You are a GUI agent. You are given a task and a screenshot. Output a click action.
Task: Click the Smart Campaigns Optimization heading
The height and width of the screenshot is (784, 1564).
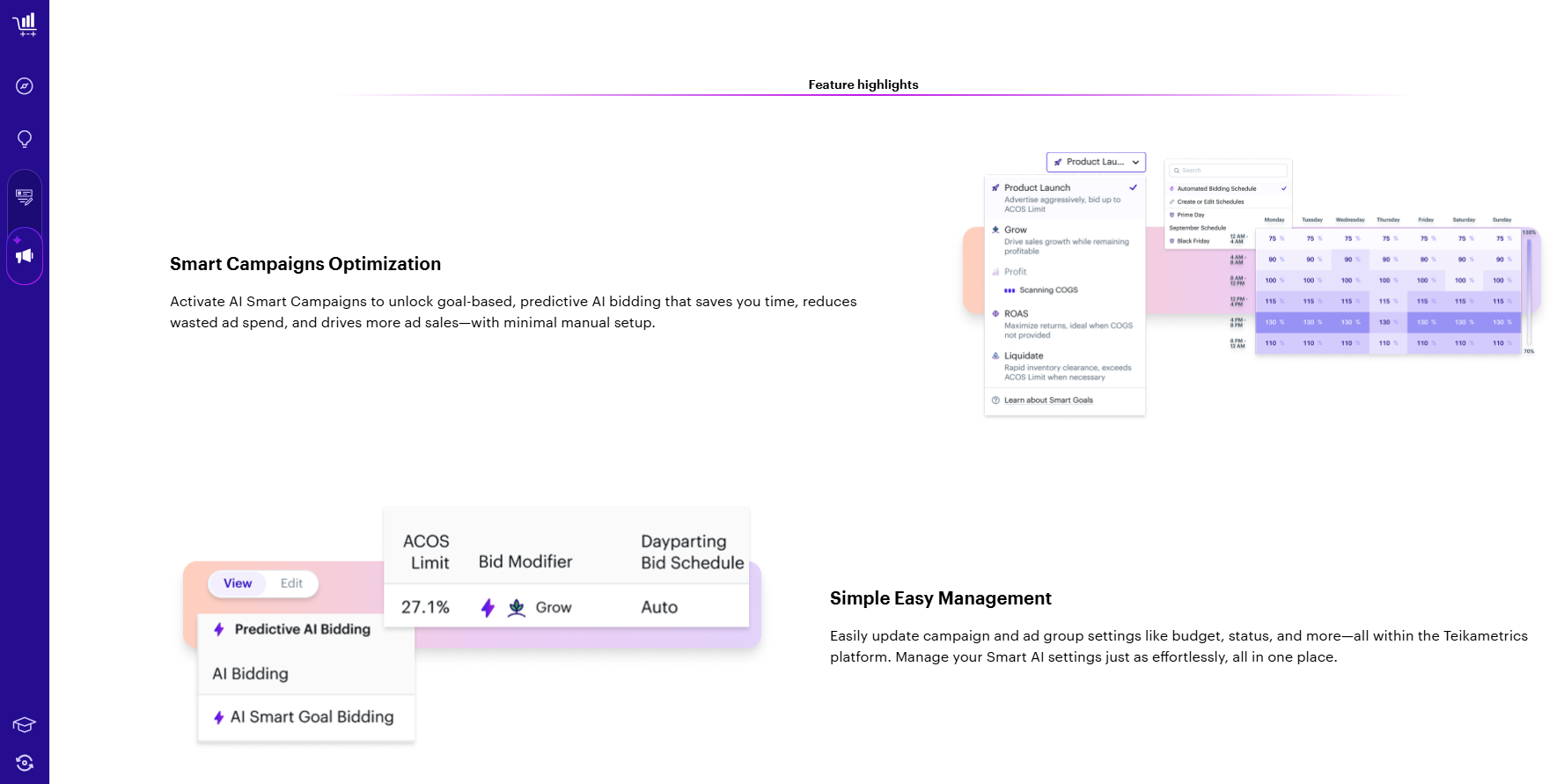(x=305, y=264)
